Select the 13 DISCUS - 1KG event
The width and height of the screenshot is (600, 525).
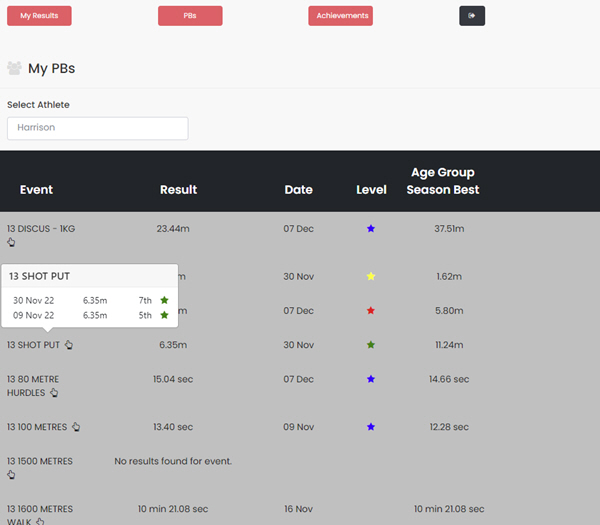(x=41, y=229)
